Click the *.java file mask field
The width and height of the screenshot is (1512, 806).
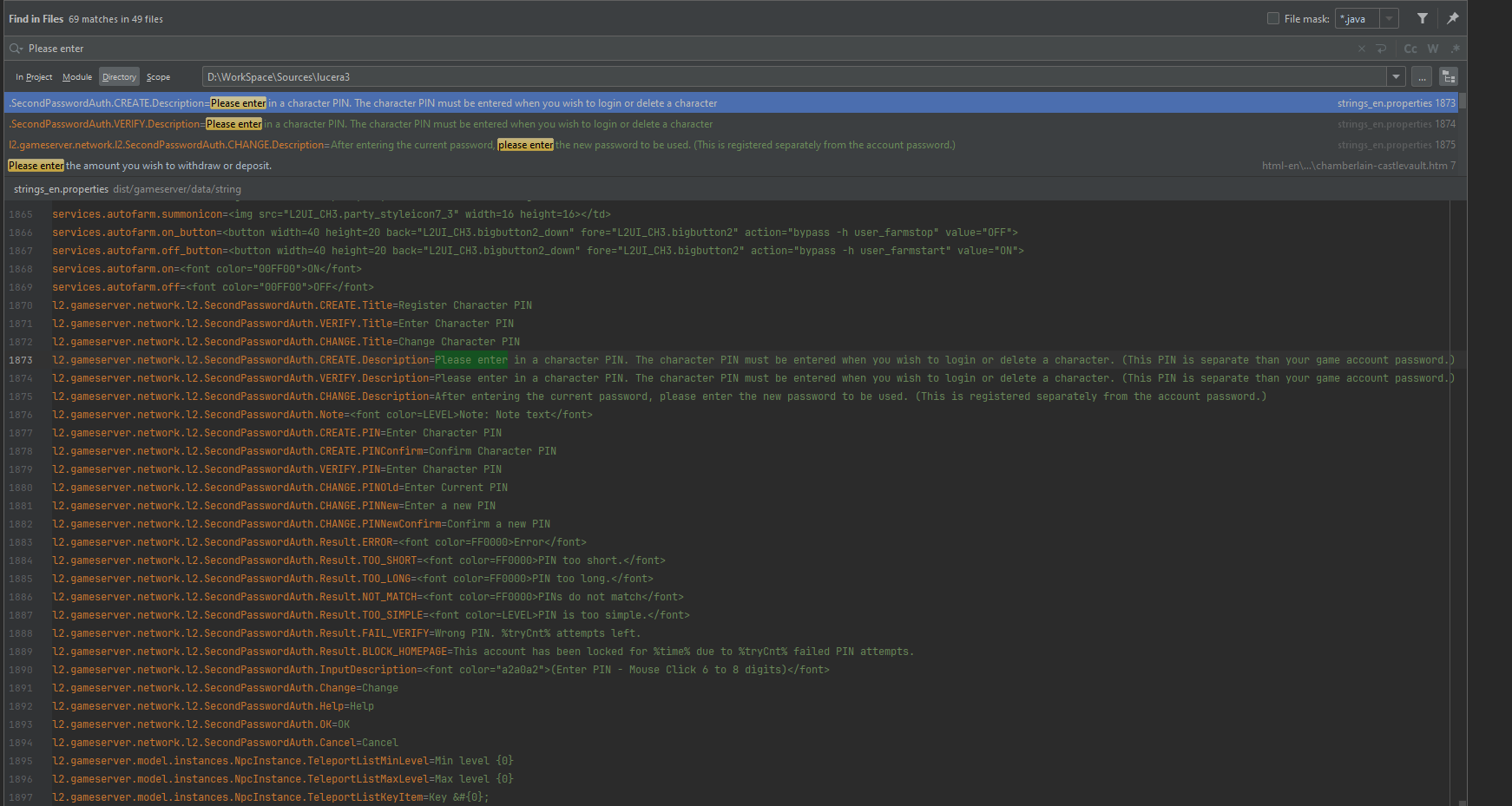1358,18
